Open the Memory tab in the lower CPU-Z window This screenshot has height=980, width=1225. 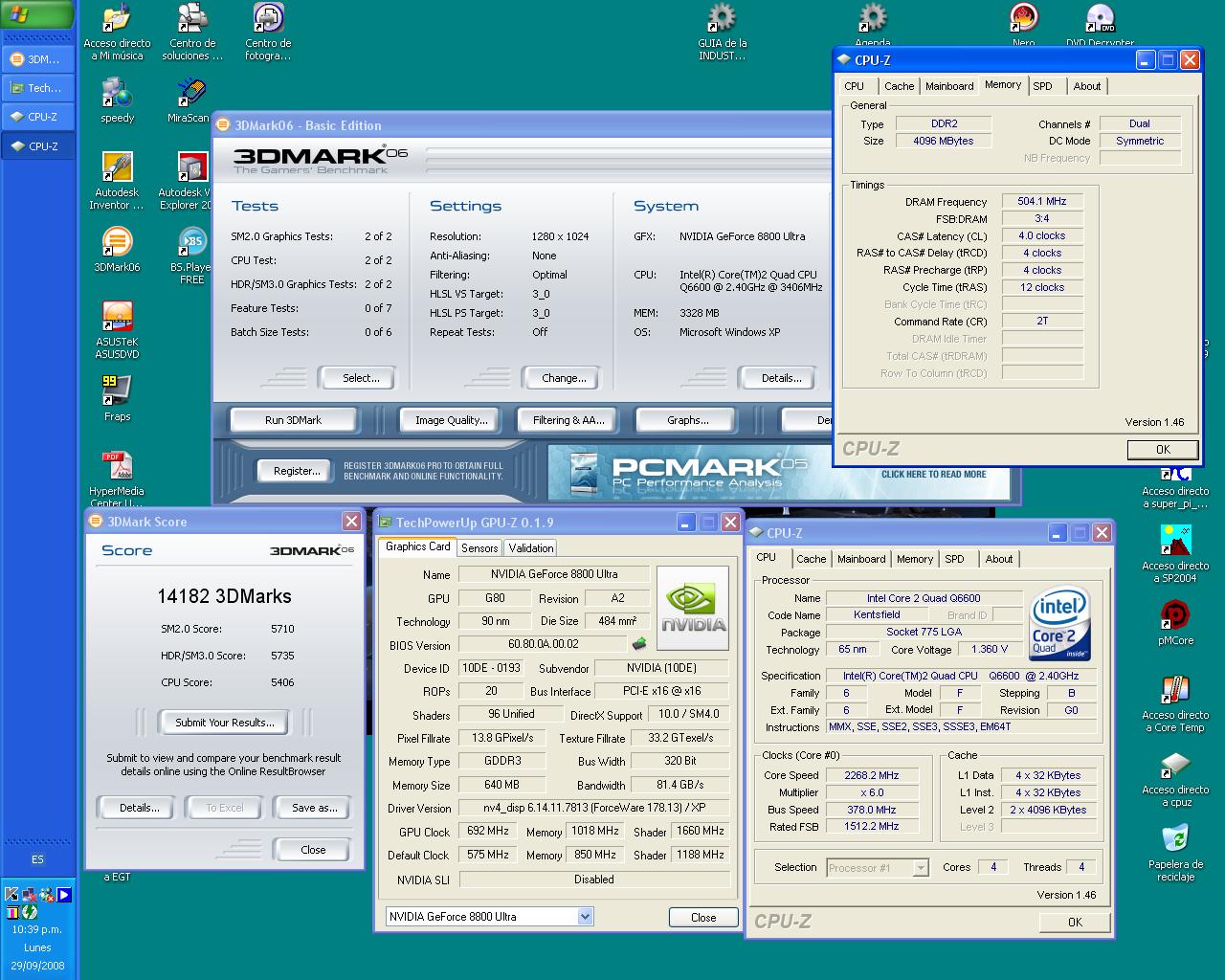(915, 559)
